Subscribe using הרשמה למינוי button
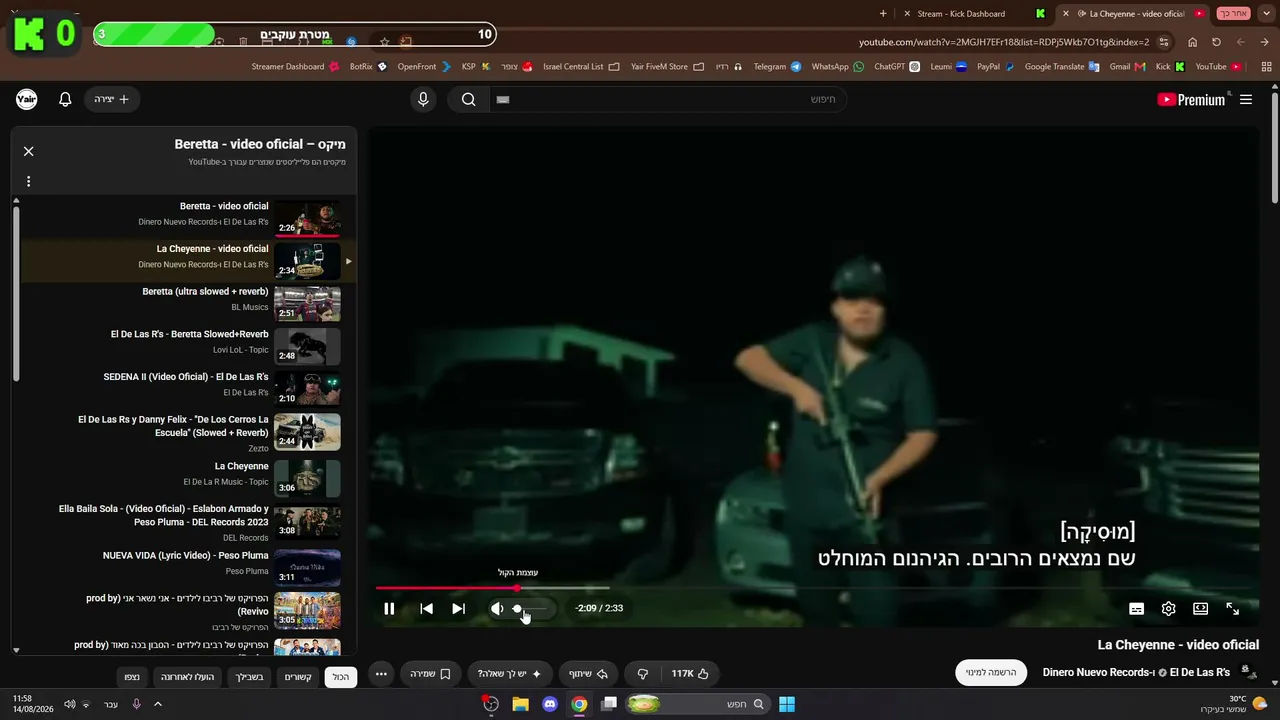 pos(991,672)
